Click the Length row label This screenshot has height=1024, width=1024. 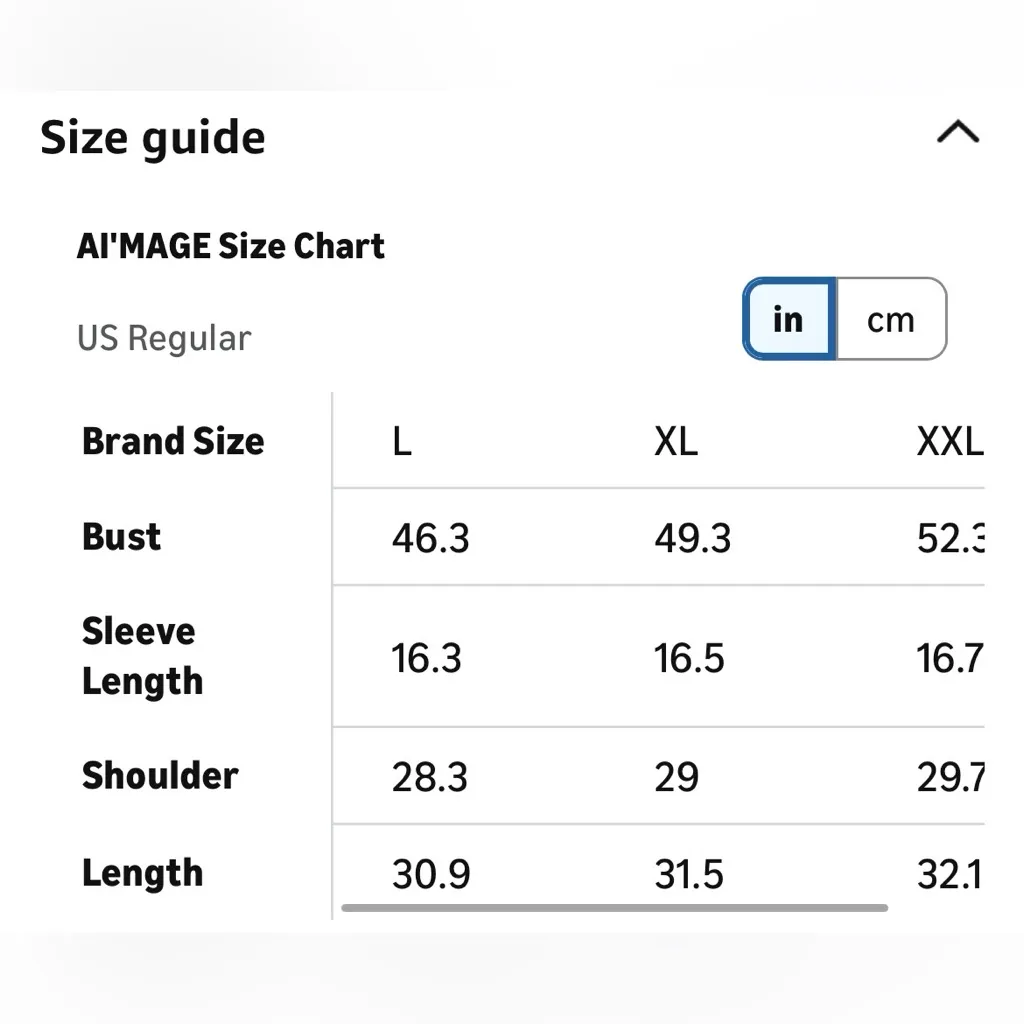(142, 873)
